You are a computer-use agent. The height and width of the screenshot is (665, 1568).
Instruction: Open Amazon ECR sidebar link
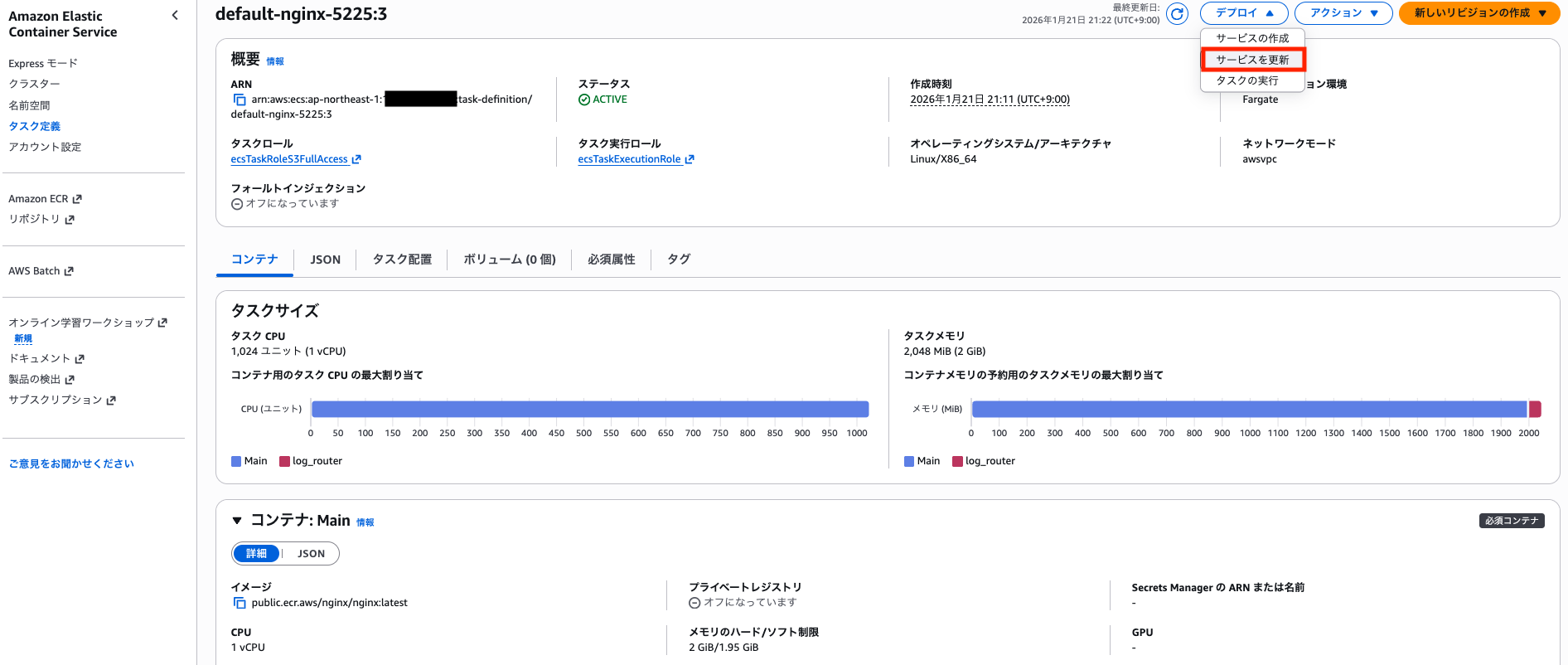38,199
